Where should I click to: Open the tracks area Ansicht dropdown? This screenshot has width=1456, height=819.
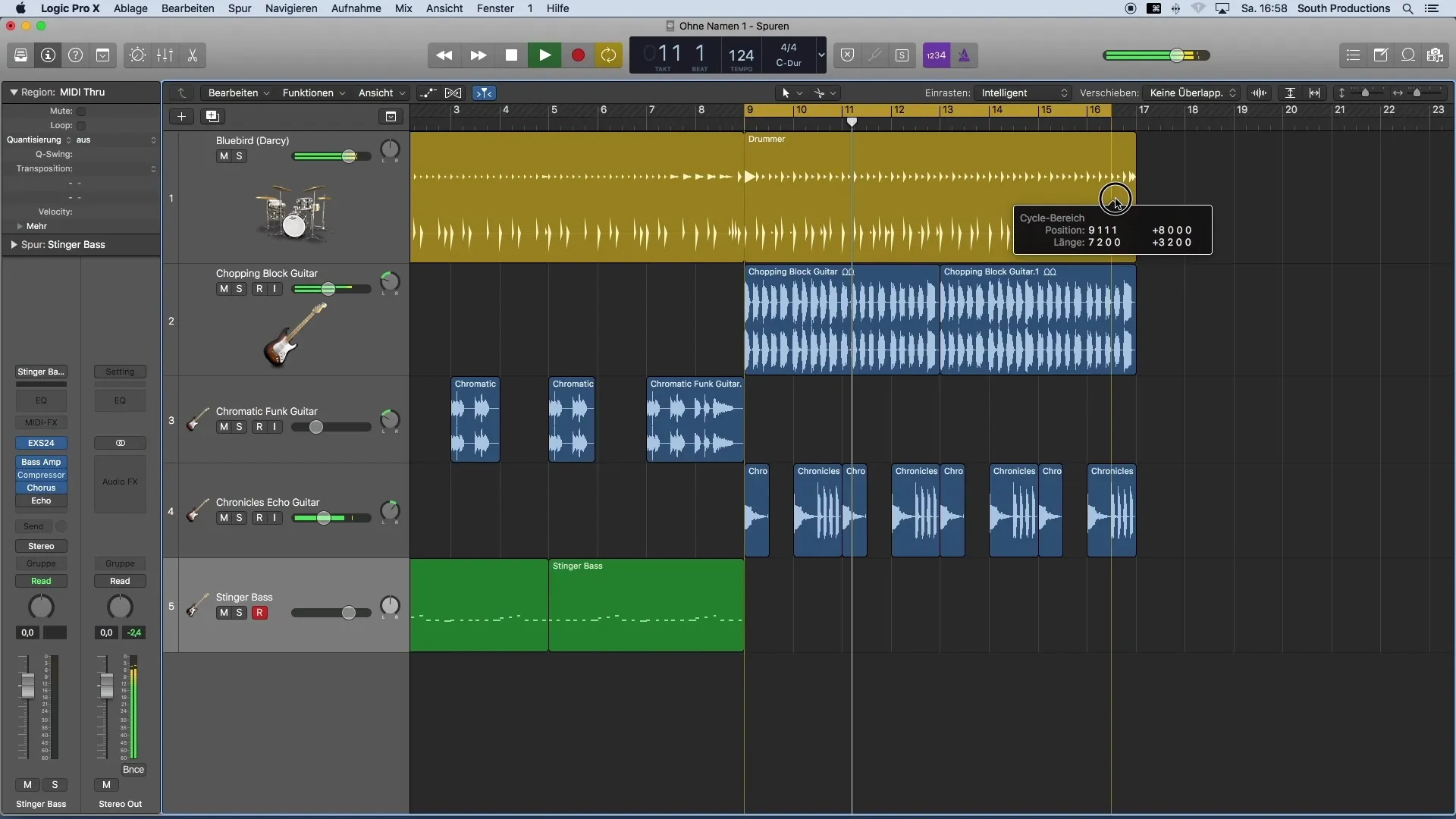(381, 93)
